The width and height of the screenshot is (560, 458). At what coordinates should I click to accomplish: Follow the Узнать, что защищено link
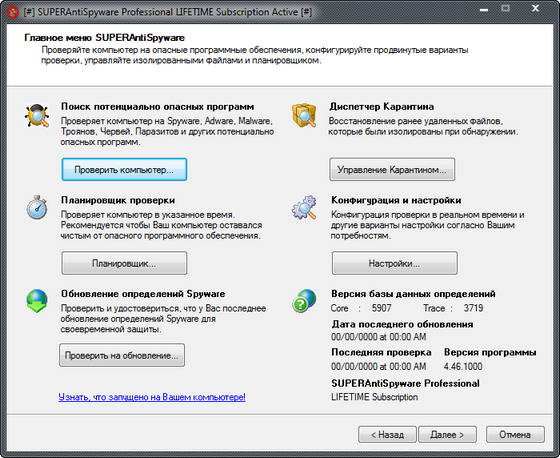point(152,397)
